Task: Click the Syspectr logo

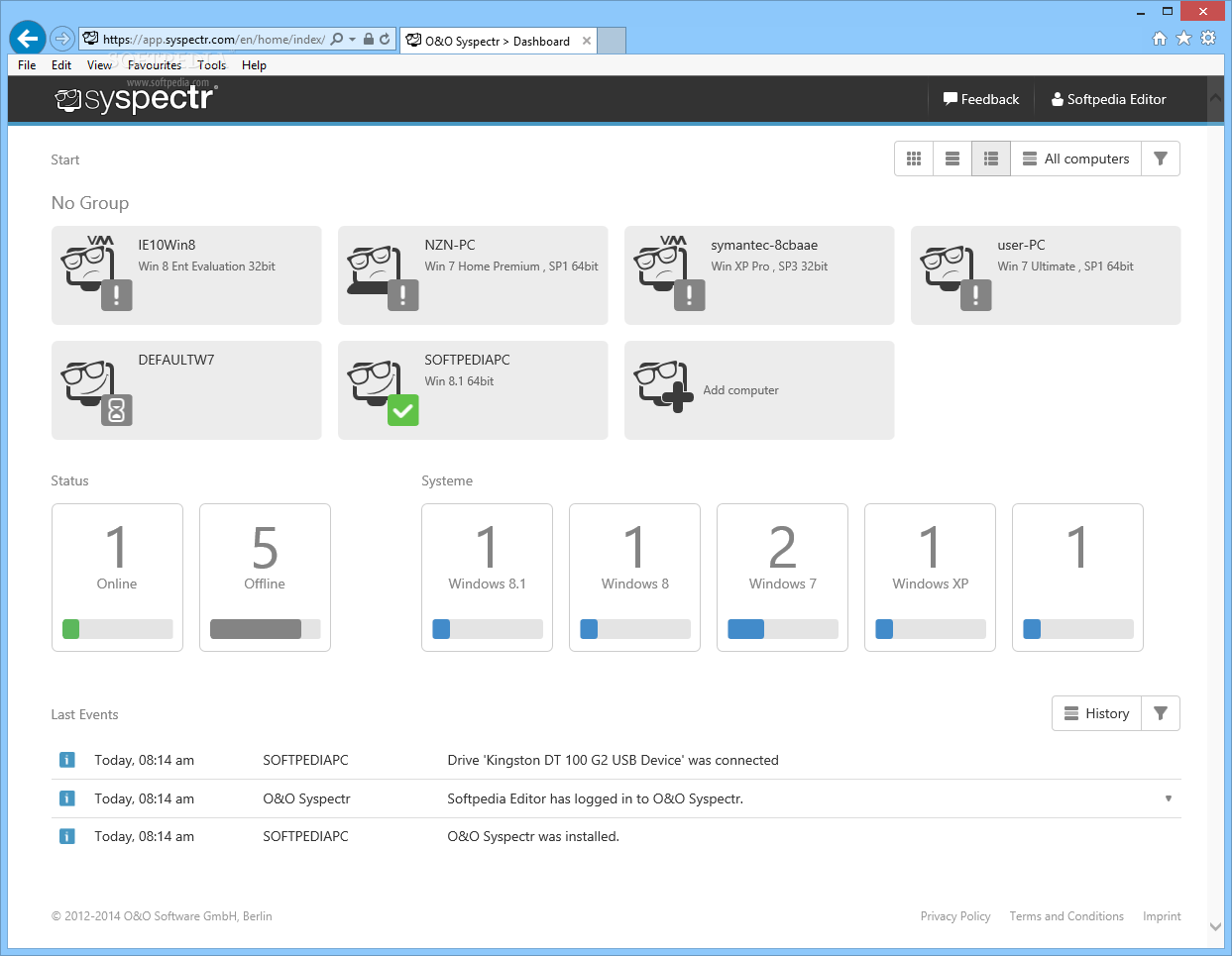Action: [x=136, y=99]
